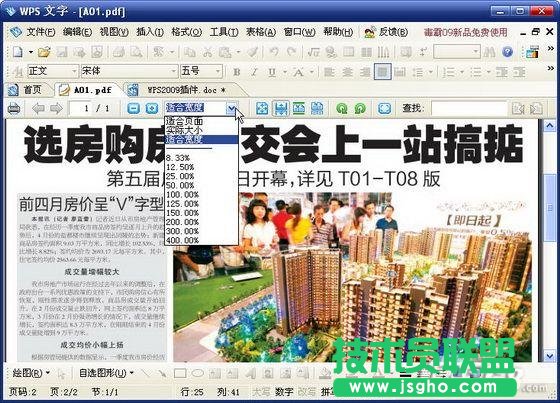Open the 工具 menu

[x=224, y=32]
